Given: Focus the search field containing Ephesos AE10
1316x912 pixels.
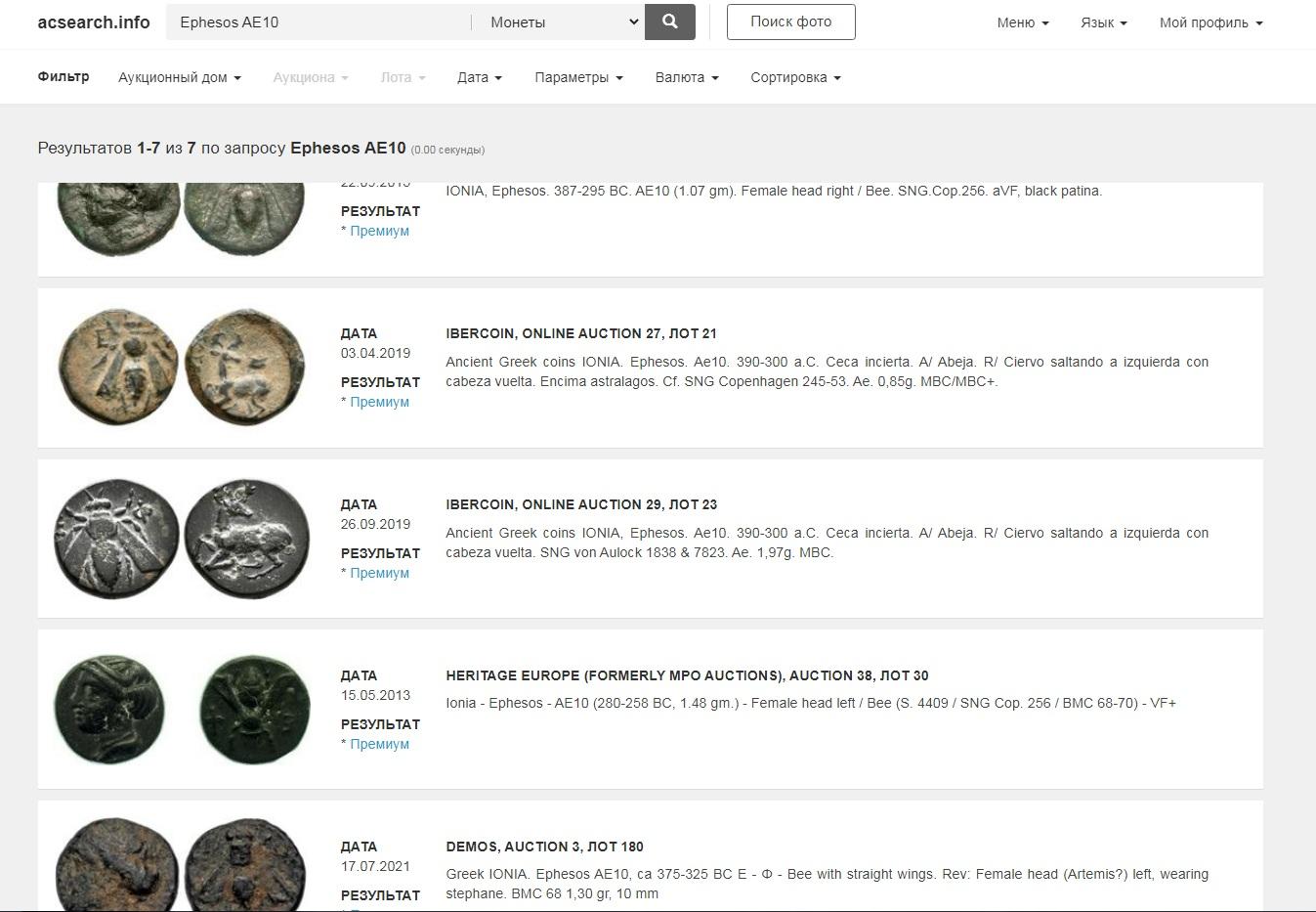Looking at the screenshot, I should click(x=318, y=22).
